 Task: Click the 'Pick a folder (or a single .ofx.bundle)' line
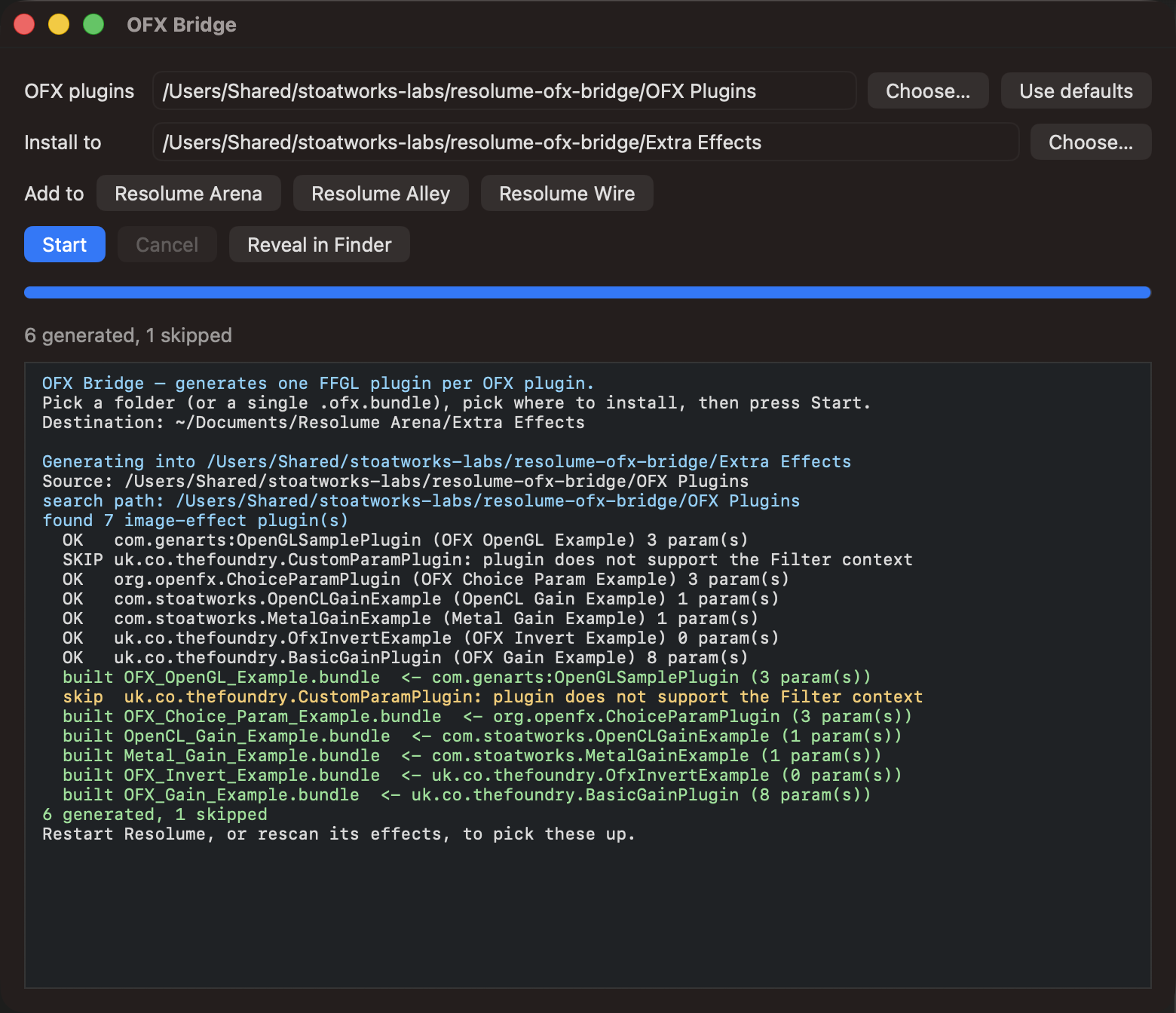tap(456, 402)
